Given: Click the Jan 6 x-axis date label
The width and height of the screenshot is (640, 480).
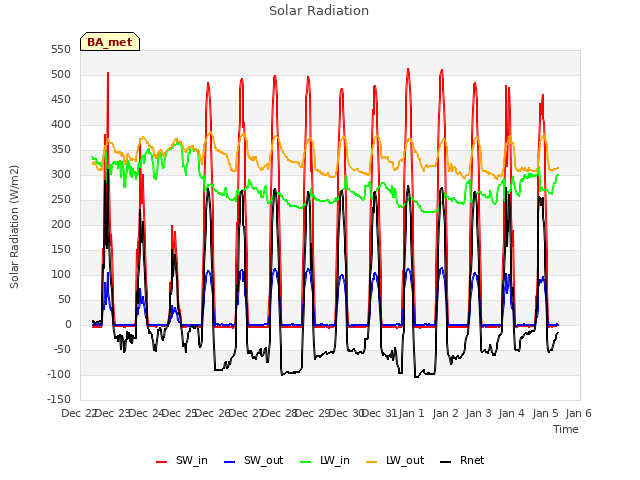Looking at the screenshot, I should tap(578, 413).
